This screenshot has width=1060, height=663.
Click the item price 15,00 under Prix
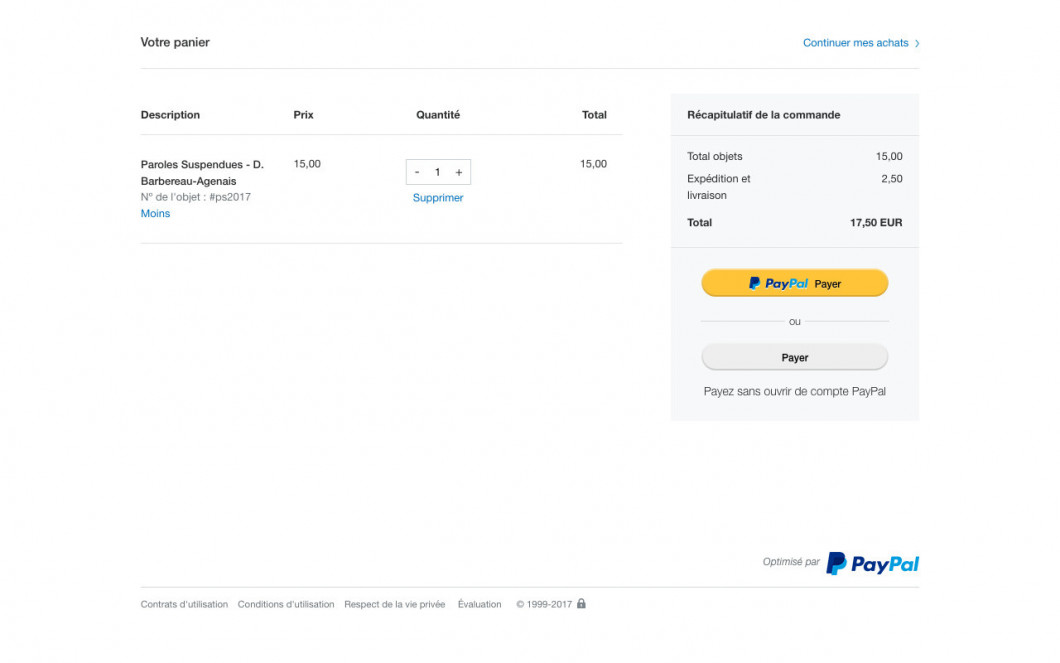point(307,164)
